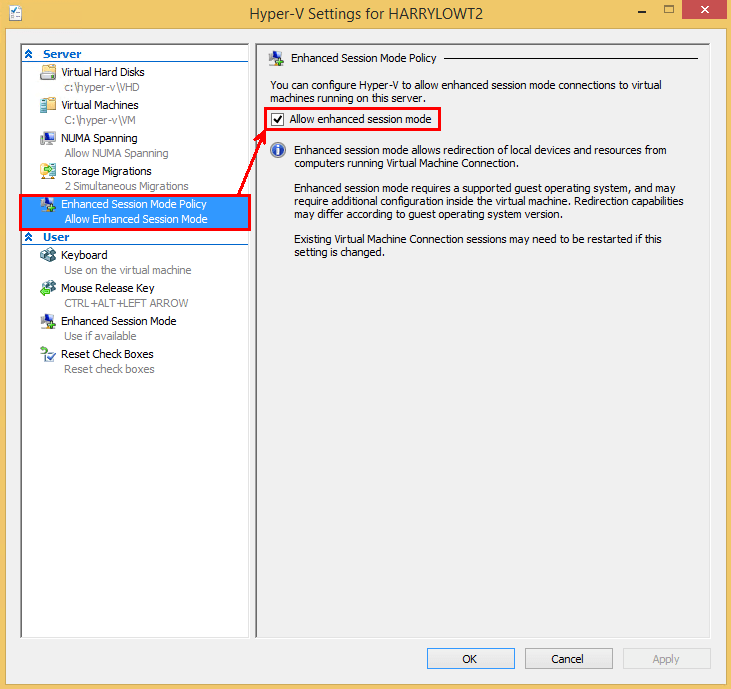
Task: Click OK to save settings
Action: pos(470,659)
